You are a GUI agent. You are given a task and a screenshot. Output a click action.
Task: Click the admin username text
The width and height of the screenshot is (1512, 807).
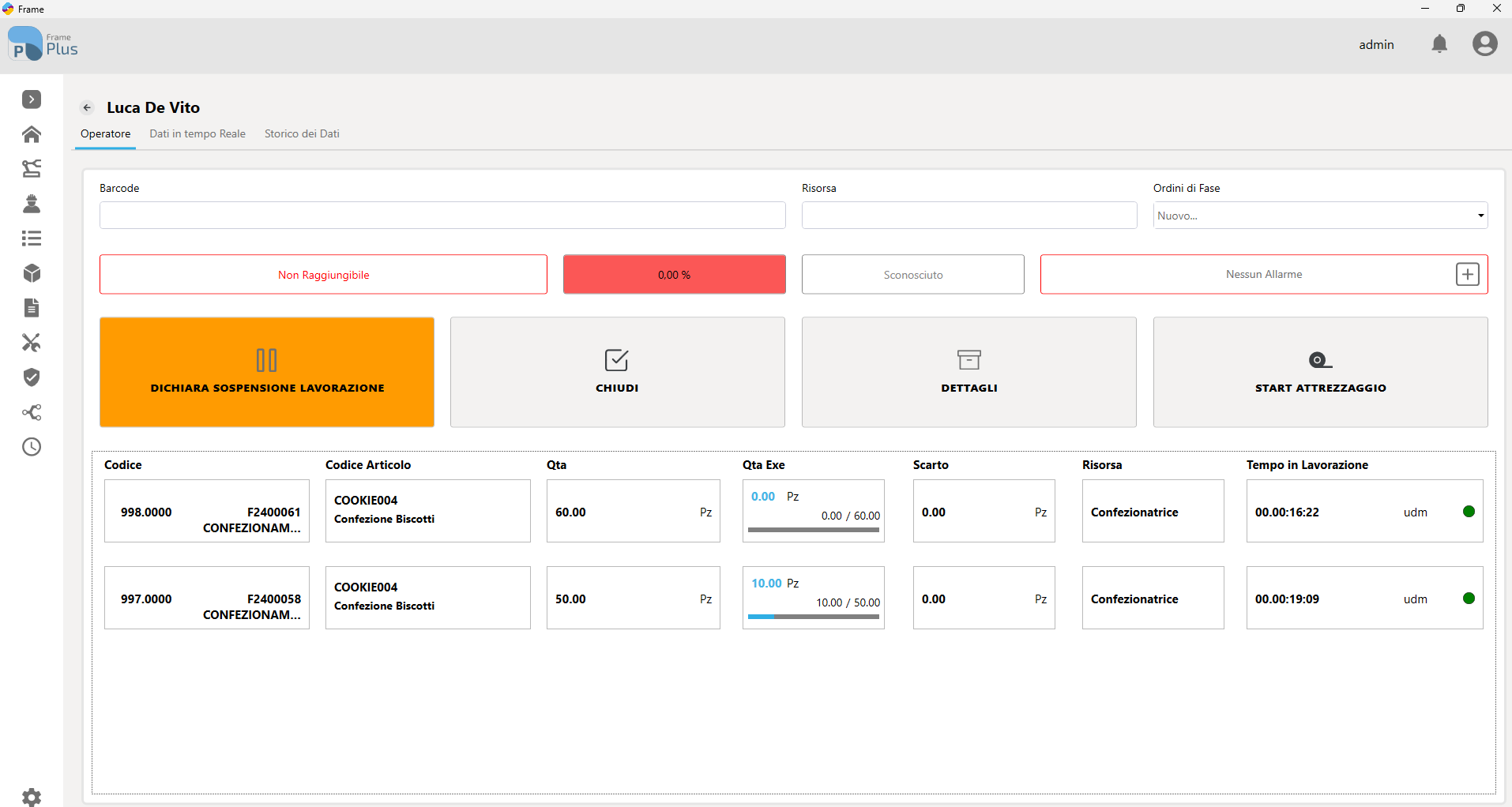click(x=1376, y=45)
